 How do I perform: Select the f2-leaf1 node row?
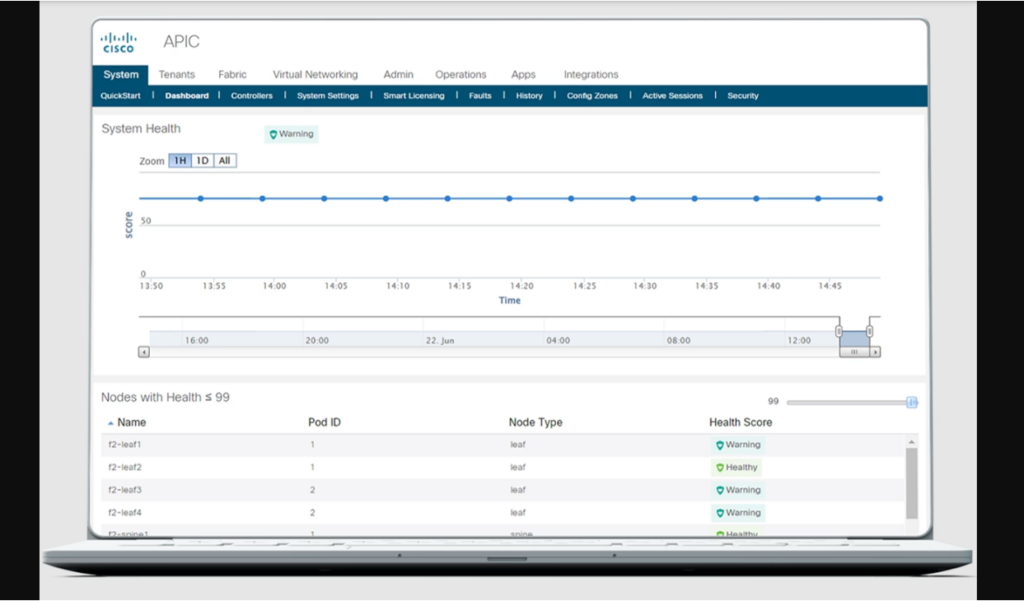pyautogui.click(x=503, y=445)
